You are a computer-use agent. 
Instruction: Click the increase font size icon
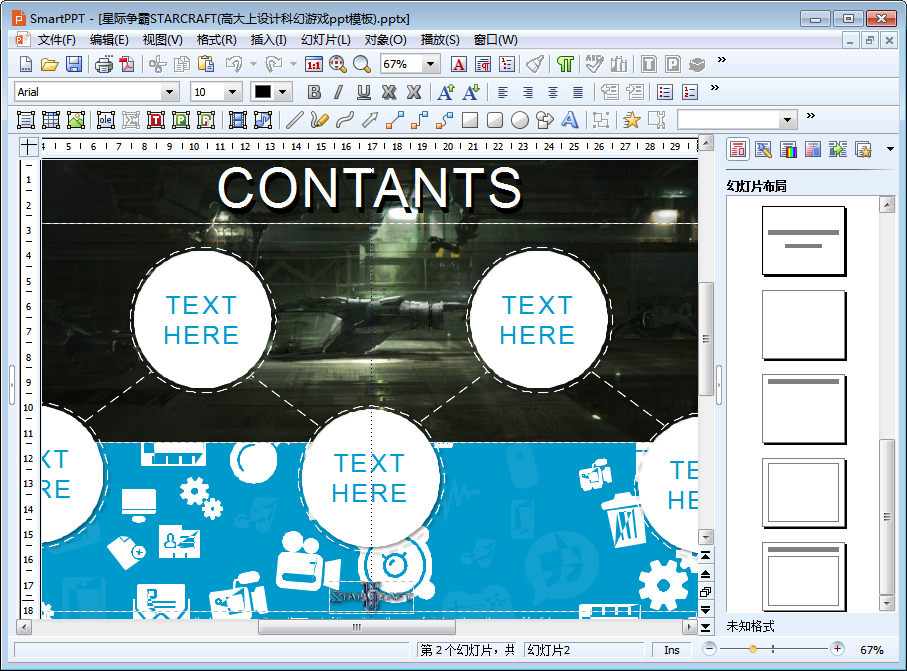point(446,92)
